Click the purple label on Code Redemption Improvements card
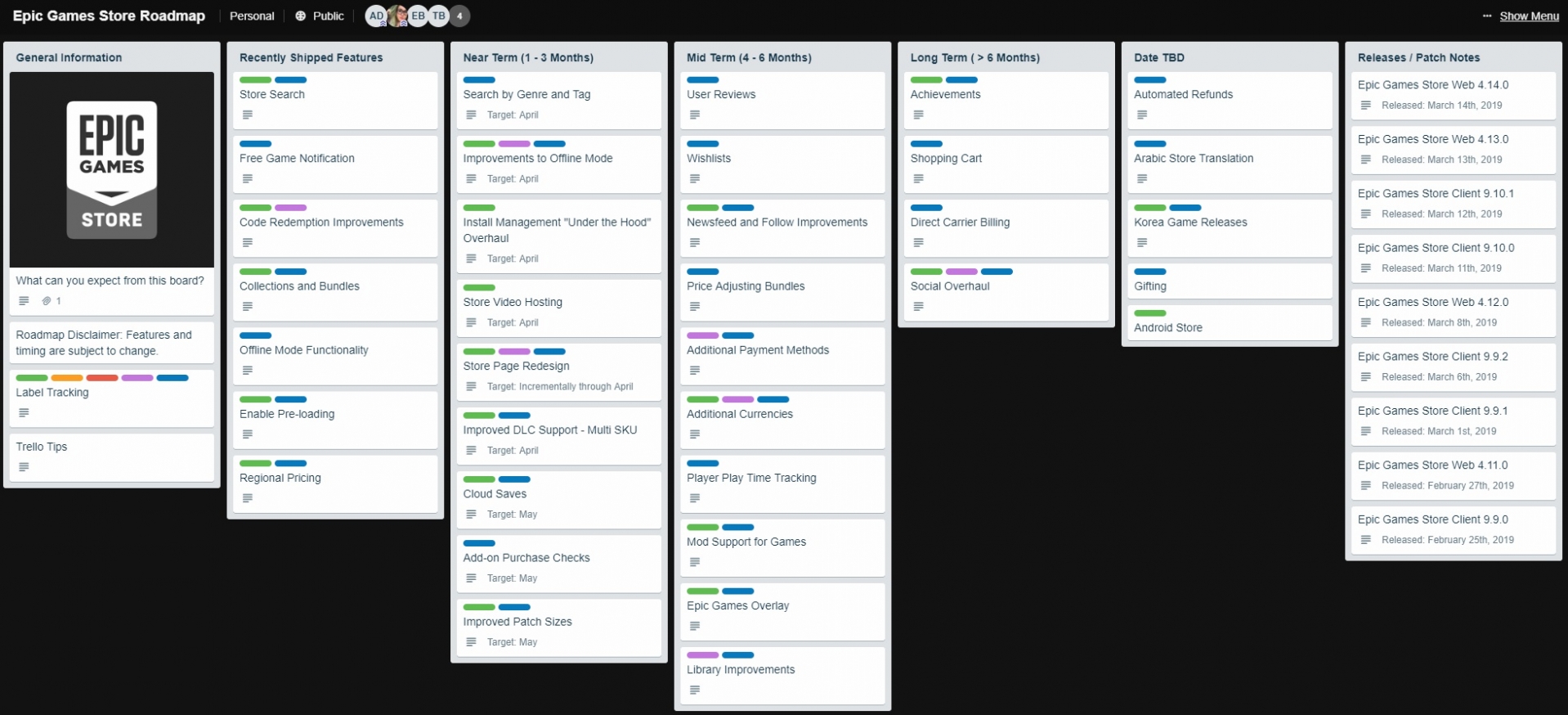The image size is (1568, 715). [x=291, y=207]
